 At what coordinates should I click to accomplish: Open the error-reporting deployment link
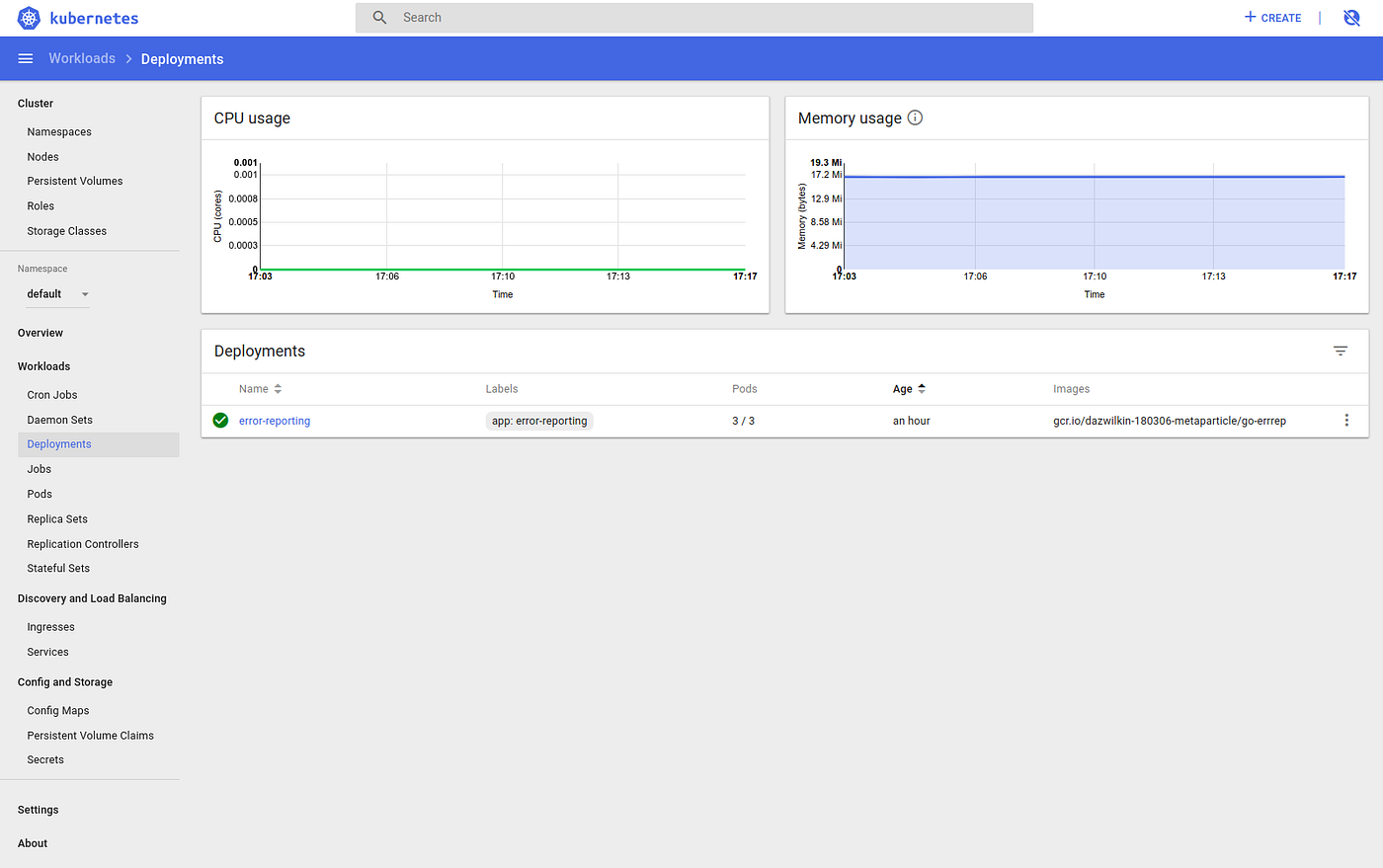click(274, 420)
